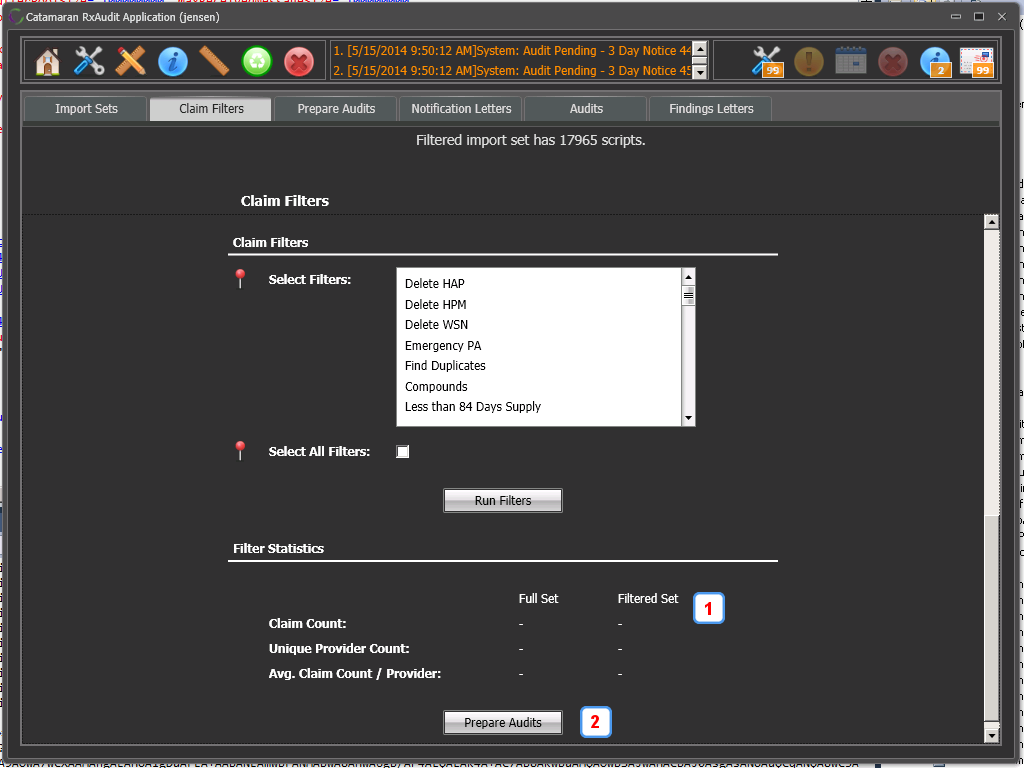Click the dimmed red X icon in right toolbar
Viewport: 1024px width, 768px height.
point(893,62)
